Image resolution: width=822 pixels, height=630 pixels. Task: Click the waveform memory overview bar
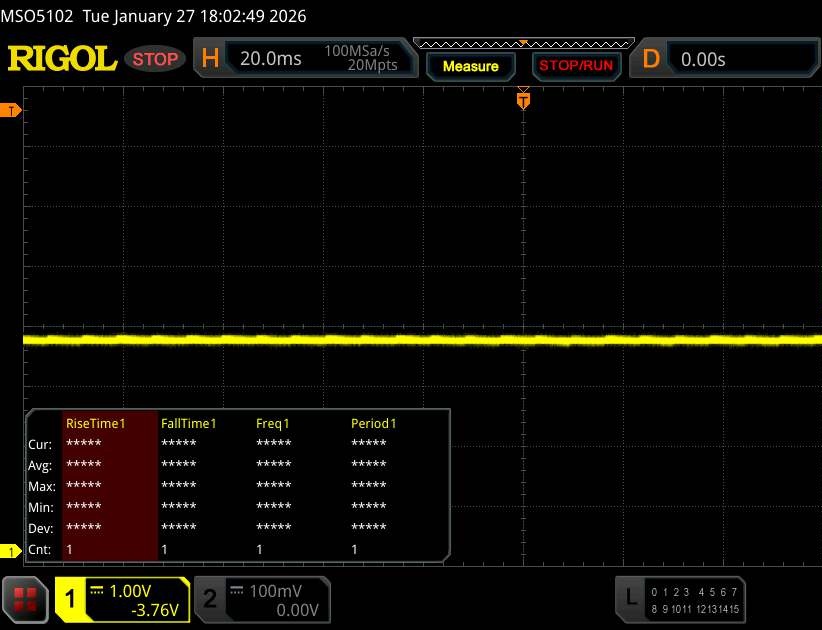click(x=523, y=43)
